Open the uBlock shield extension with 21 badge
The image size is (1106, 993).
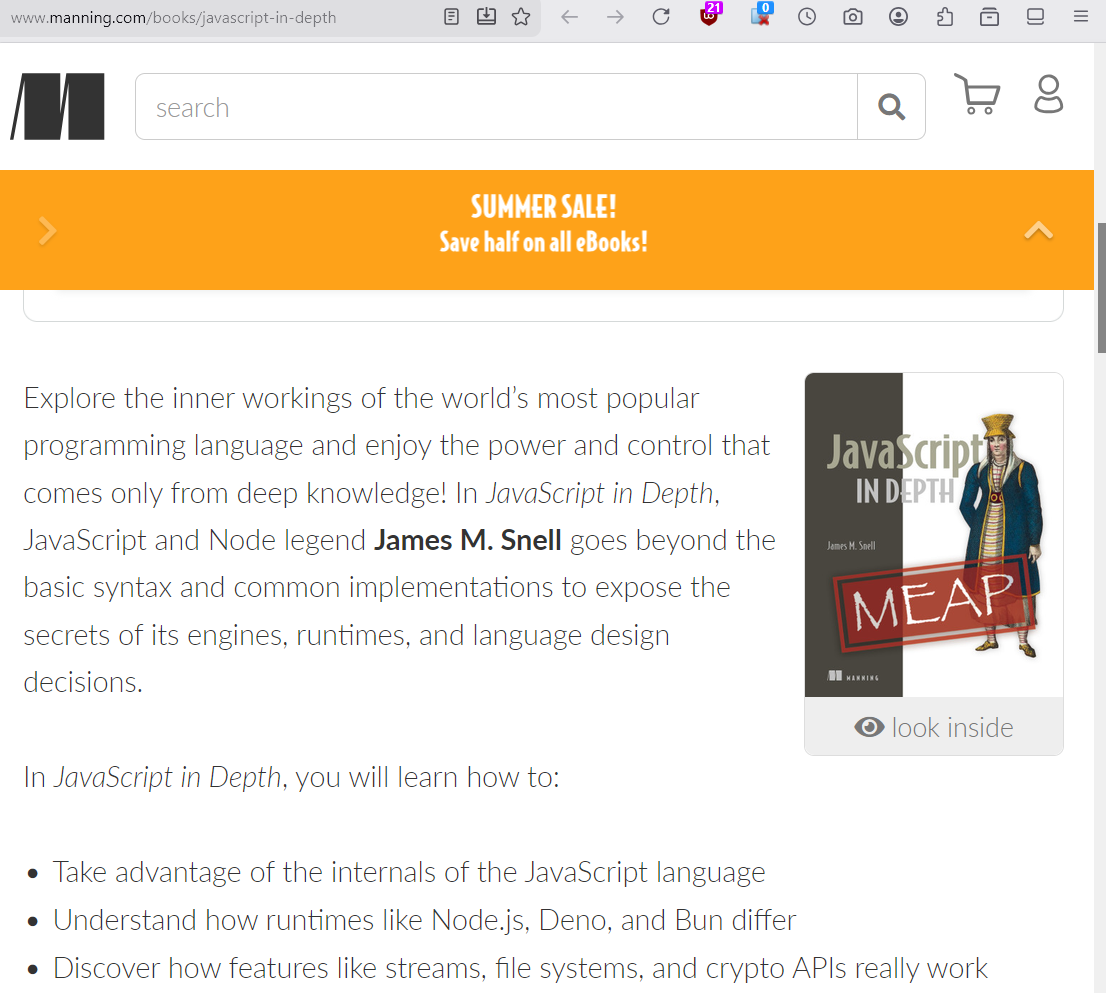(x=710, y=15)
